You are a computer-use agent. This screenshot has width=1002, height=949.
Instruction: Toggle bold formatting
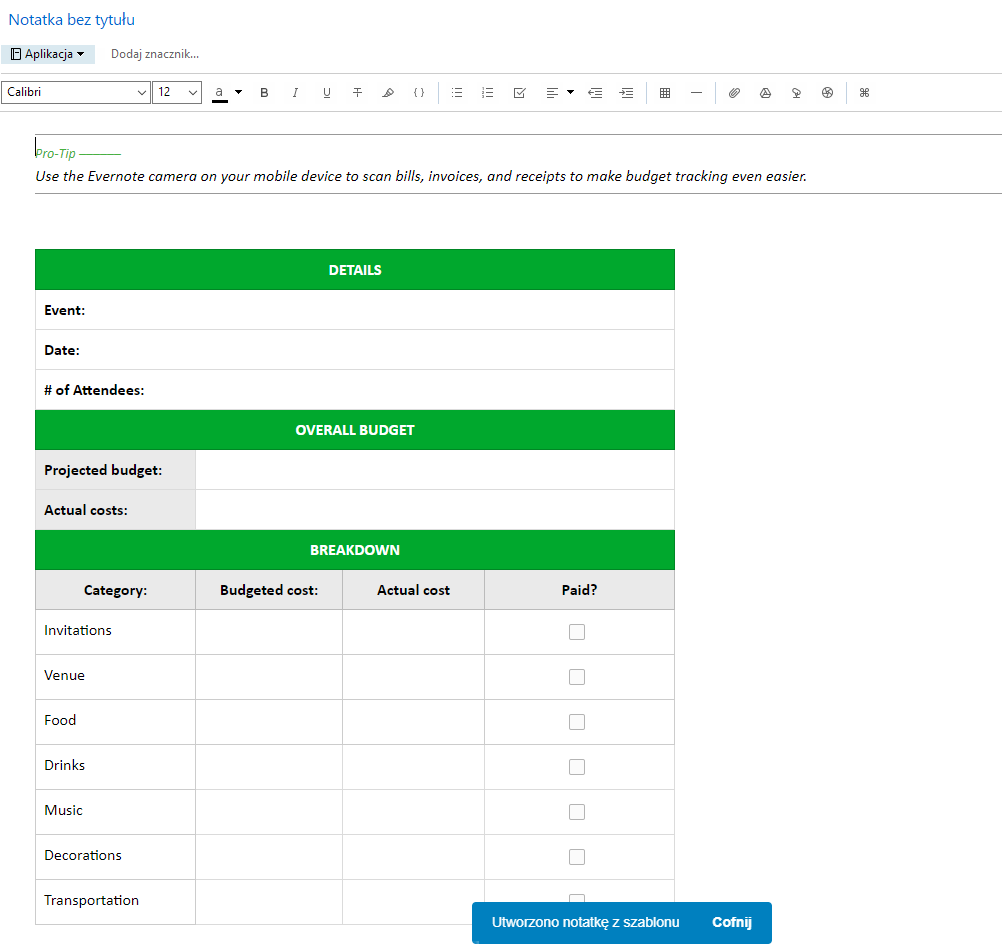[x=264, y=93]
